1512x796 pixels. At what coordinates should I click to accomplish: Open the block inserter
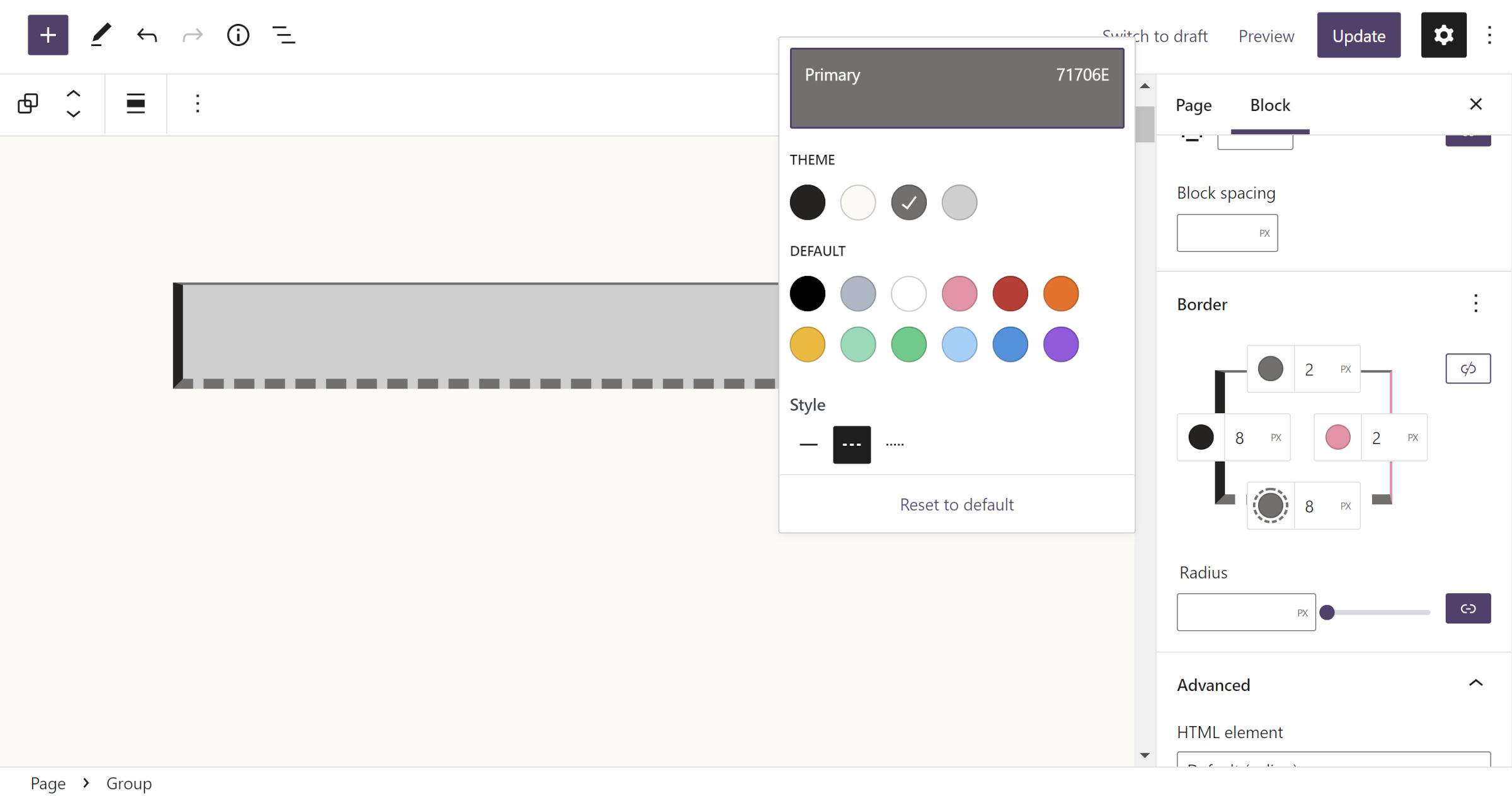(x=48, y=35)
